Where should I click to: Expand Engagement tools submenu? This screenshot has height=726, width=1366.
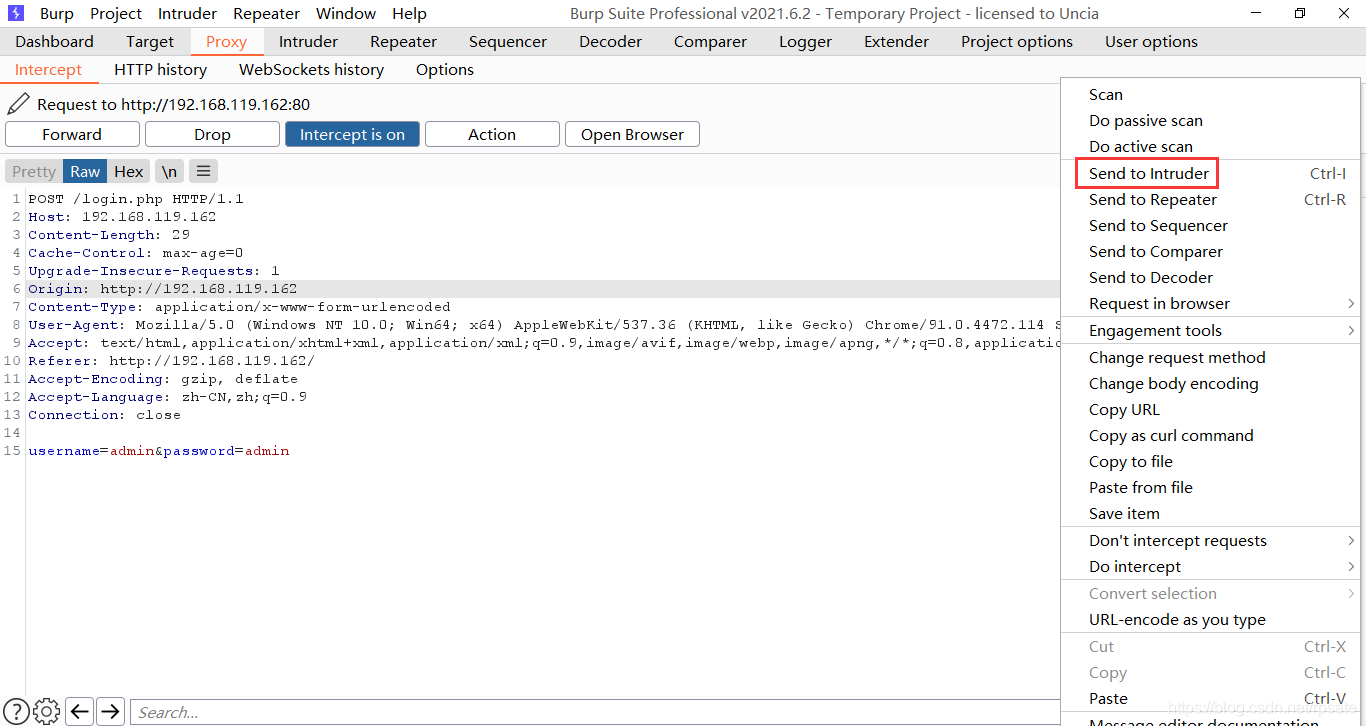point(1210,330)
